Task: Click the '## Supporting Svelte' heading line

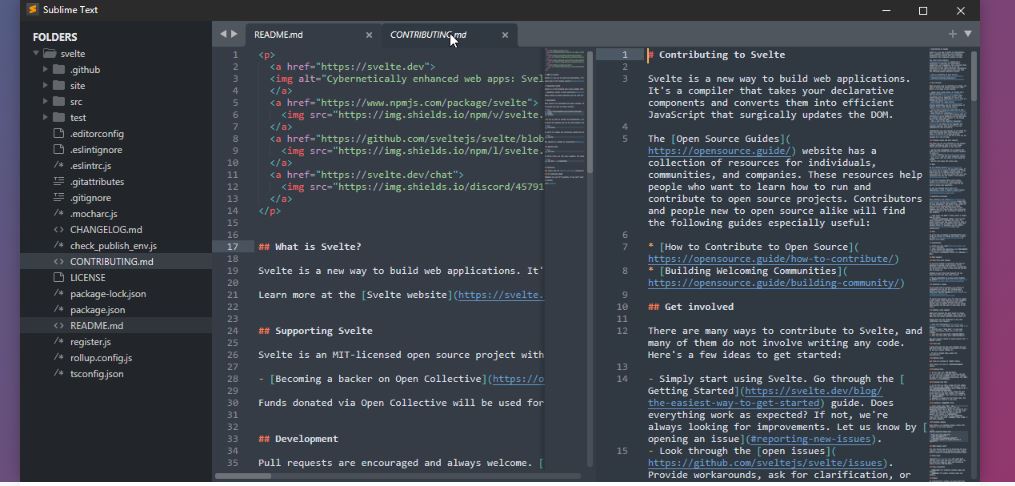Action: (315, 331)
